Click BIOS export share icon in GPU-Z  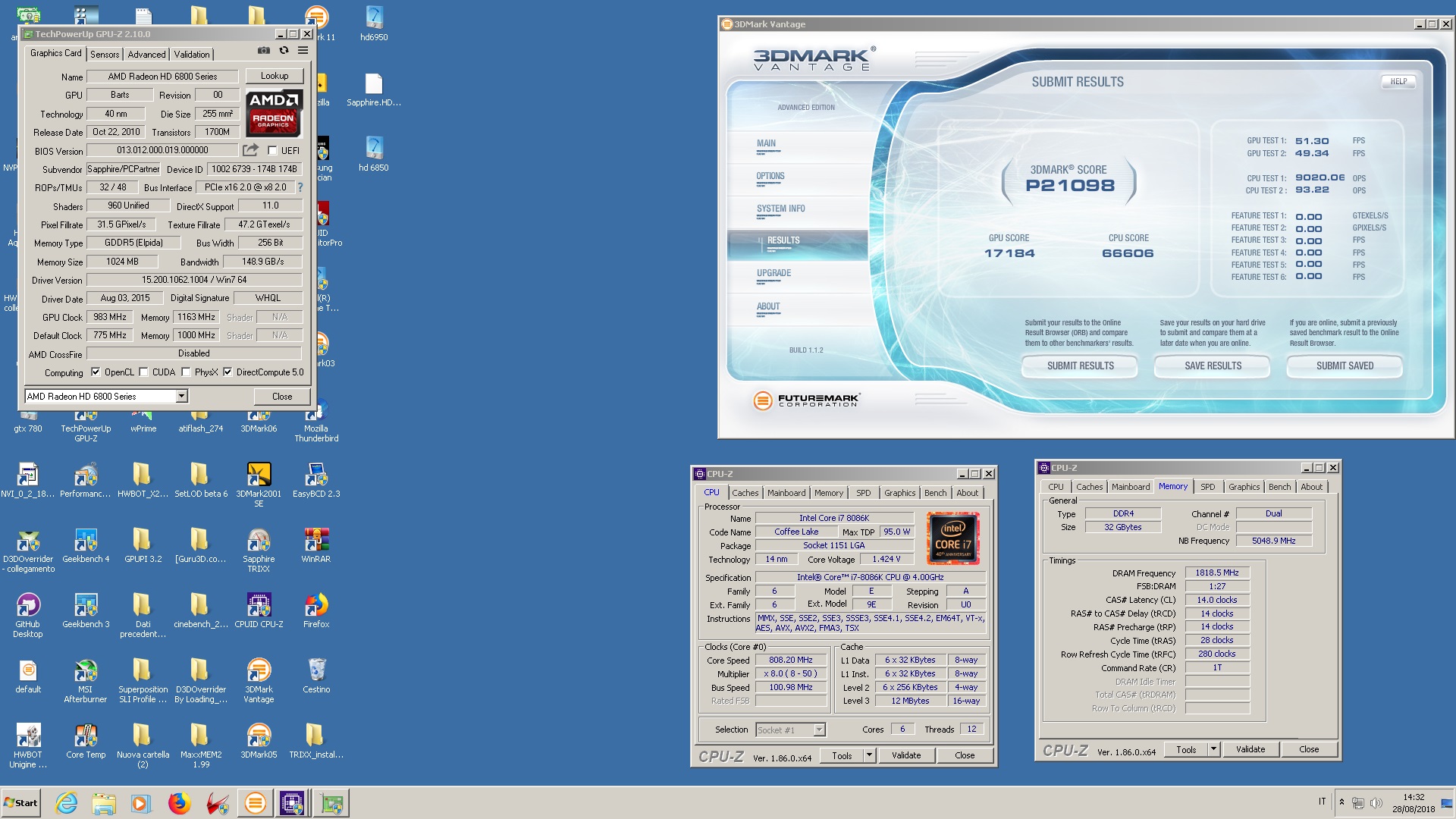click(250, 150)
